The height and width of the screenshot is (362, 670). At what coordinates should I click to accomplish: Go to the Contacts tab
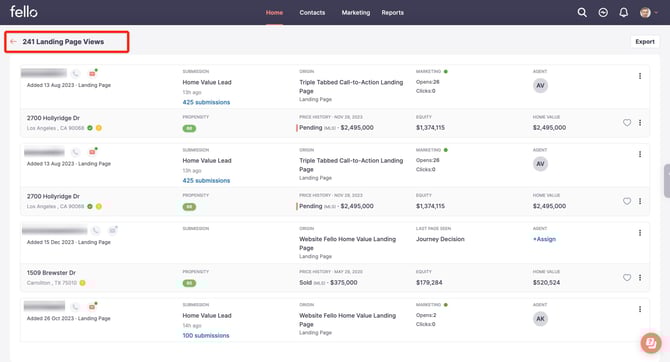[x=312, y=12]
